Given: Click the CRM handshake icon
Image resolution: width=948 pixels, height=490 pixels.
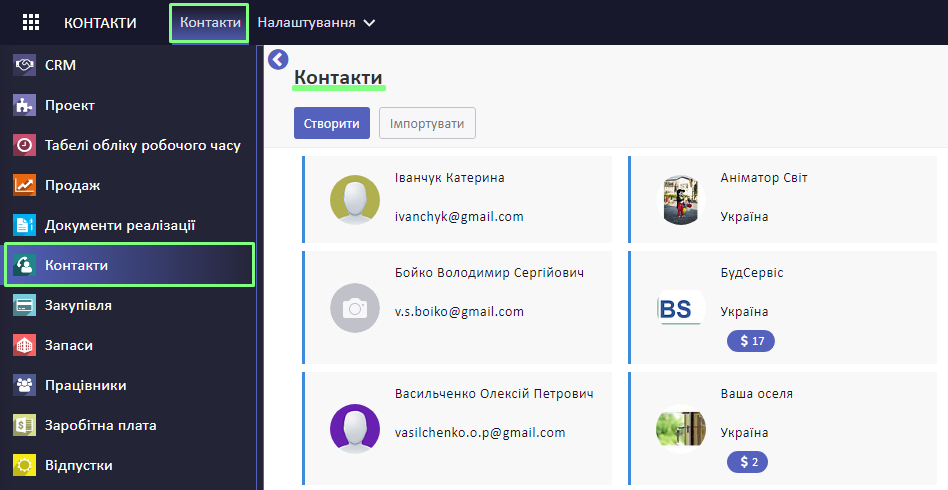Looking at the screenshot, I should pos(25,65).
